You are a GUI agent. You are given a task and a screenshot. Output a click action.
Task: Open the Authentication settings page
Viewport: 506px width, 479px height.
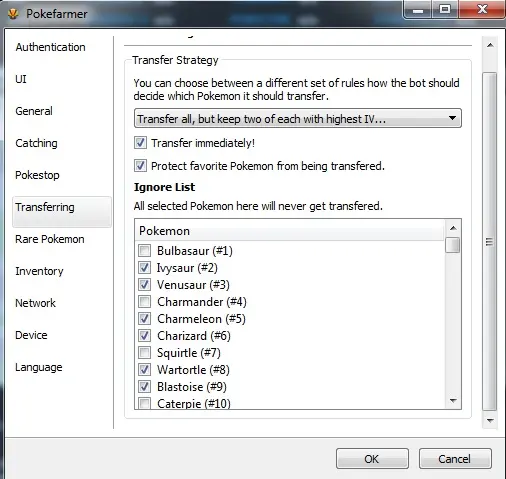(x=50, y=47)
